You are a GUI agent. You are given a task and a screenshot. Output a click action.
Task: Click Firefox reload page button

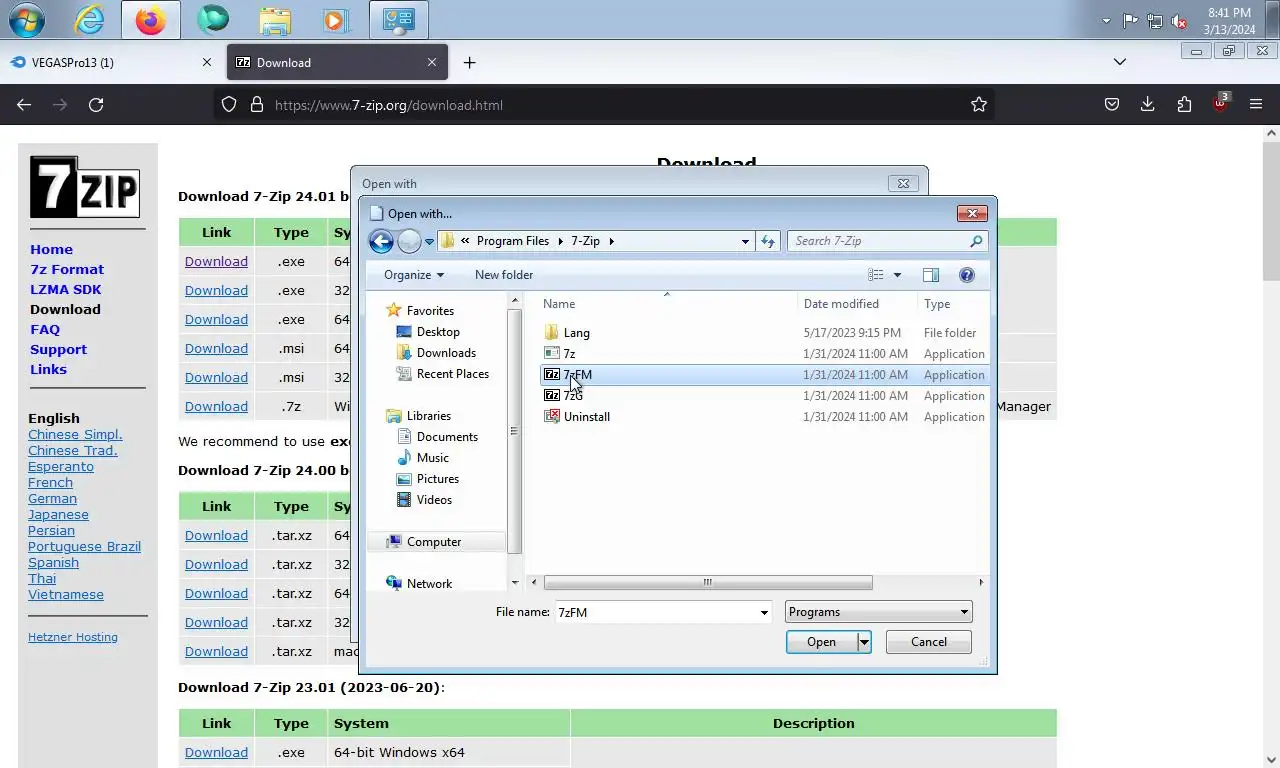[96, 105]
